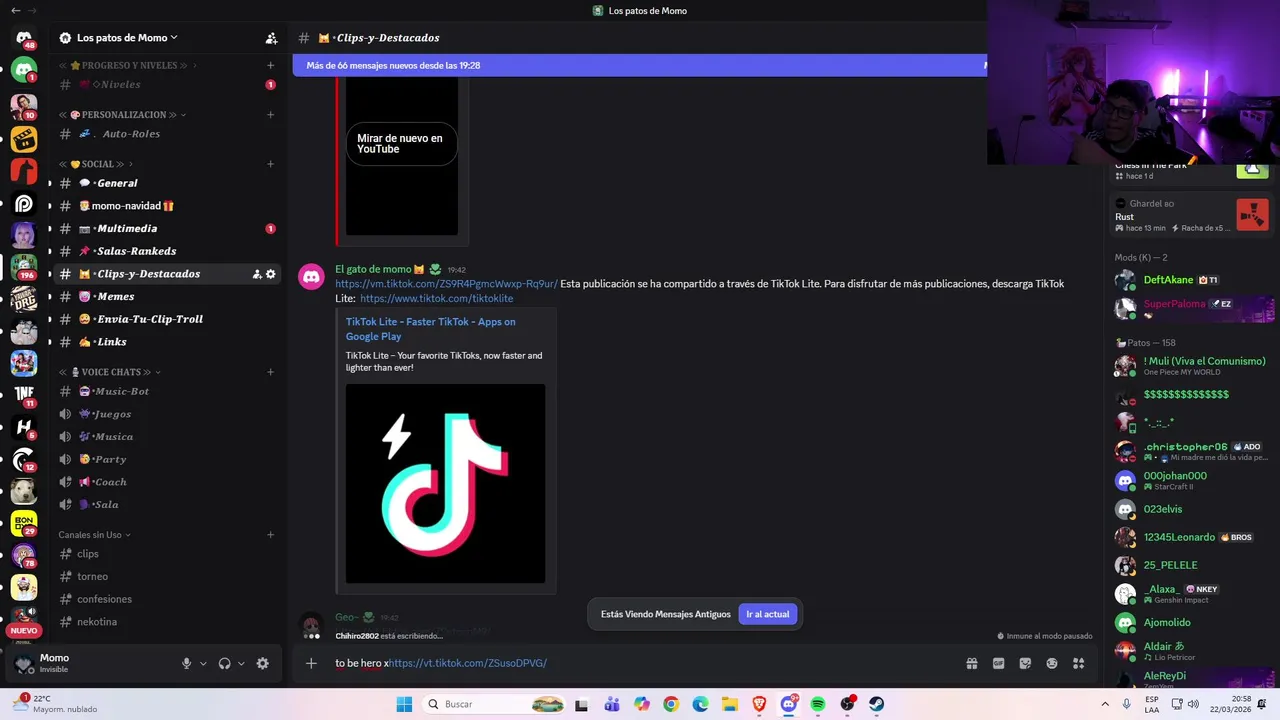1280x720 pixels.
Task: Collapse Canales sin Uso category
Action: pos(95,535)
